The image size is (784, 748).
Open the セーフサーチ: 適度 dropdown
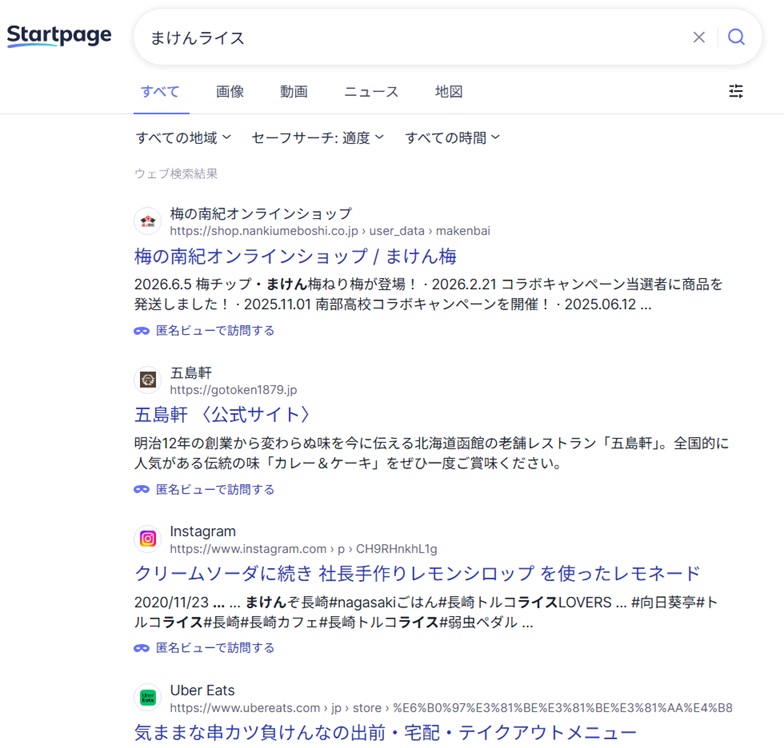318,138
